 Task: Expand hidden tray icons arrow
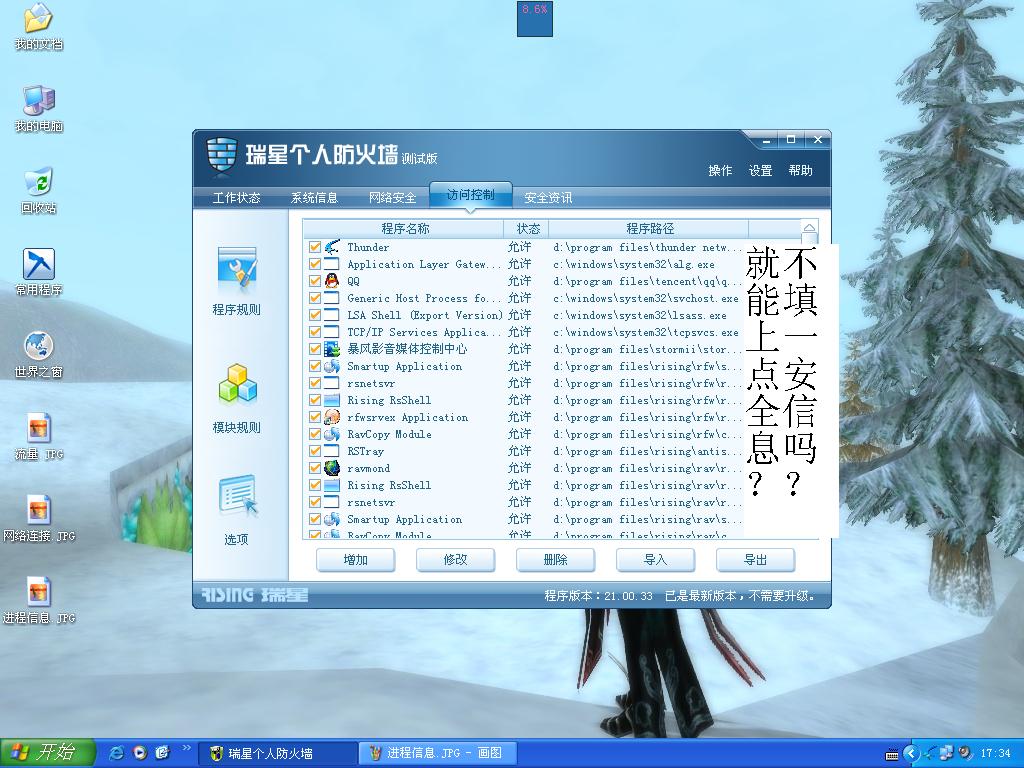(911, 754)
